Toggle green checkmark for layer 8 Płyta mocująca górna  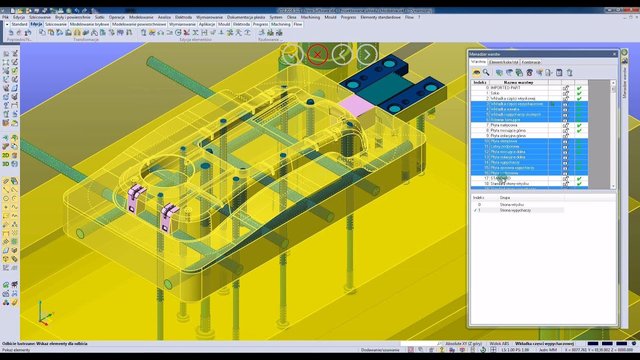579,131
